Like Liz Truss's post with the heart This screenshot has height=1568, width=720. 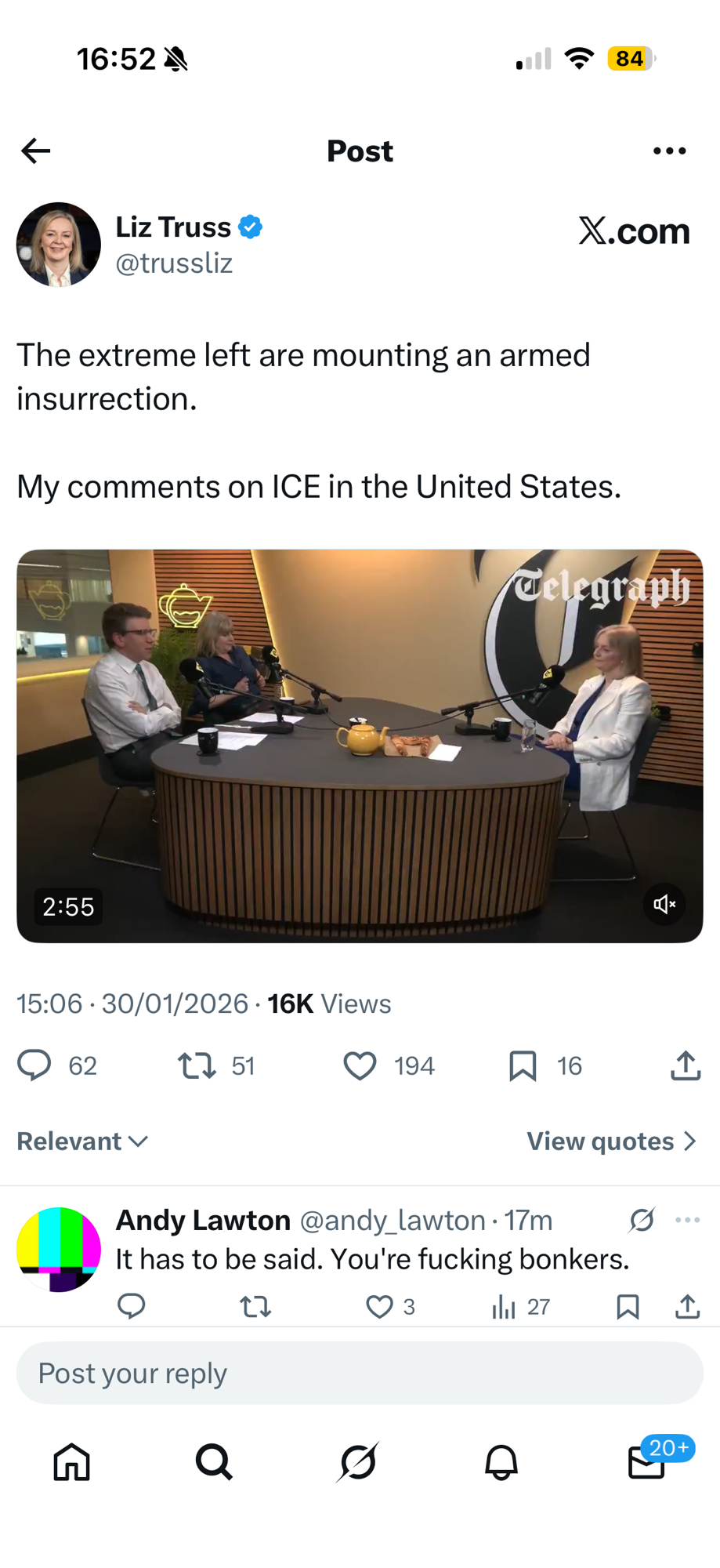point(360,1065)
